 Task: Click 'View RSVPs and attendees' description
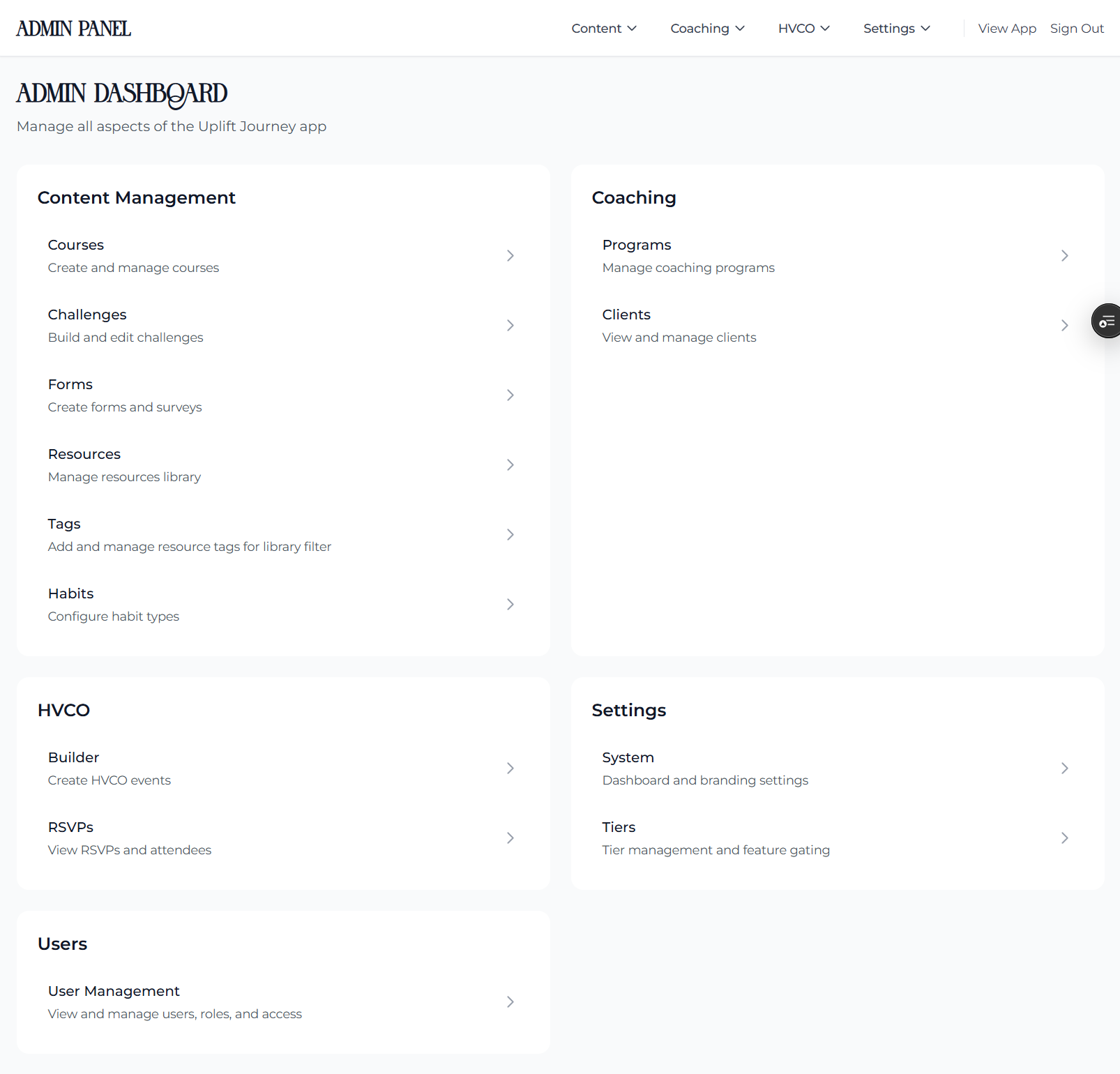[x=130, y=850]
